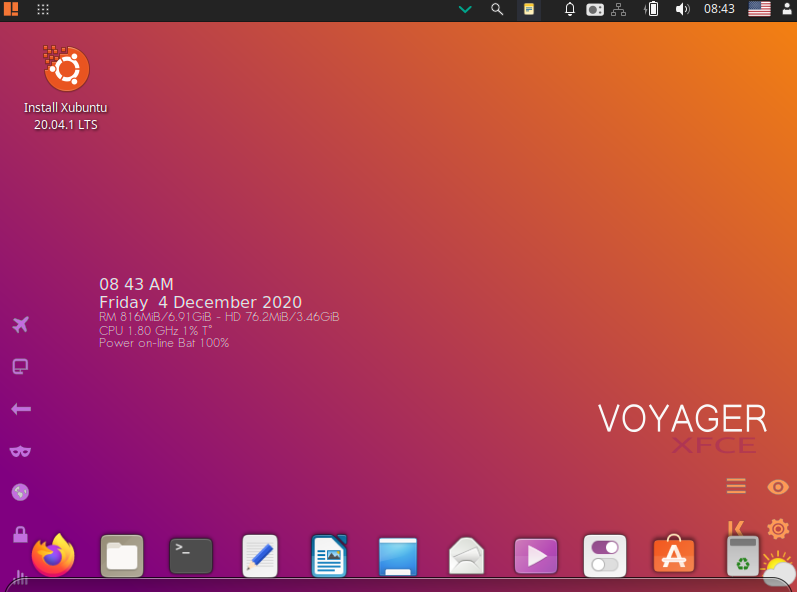Screen dimensions: 797x592
Task: Click the orange hamburger menu icon
Action: pyautogui.click(x=736, y=486)
